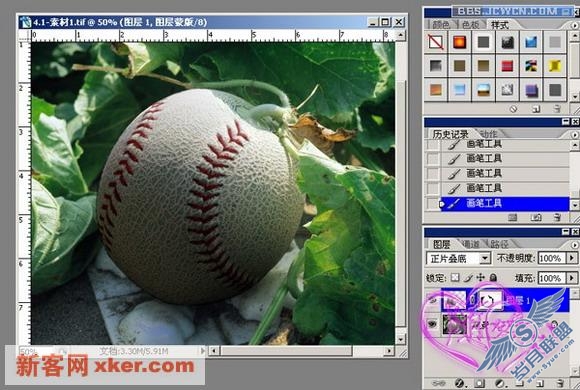The height and width of the screenshot is (390, 580).
Task: Click the layer mask thumbnail of 图层 1
Action: [490, 300]
